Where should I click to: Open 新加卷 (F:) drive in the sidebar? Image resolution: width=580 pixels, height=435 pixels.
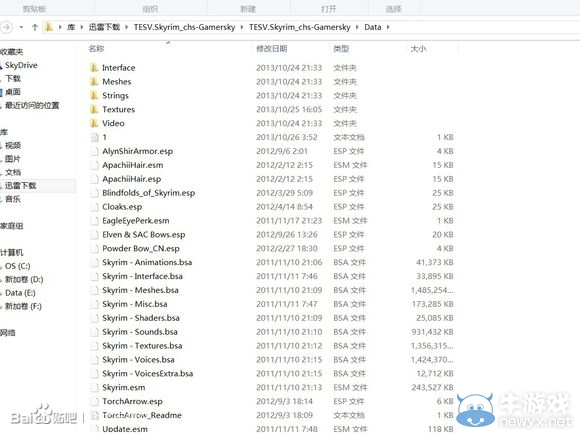23,306
